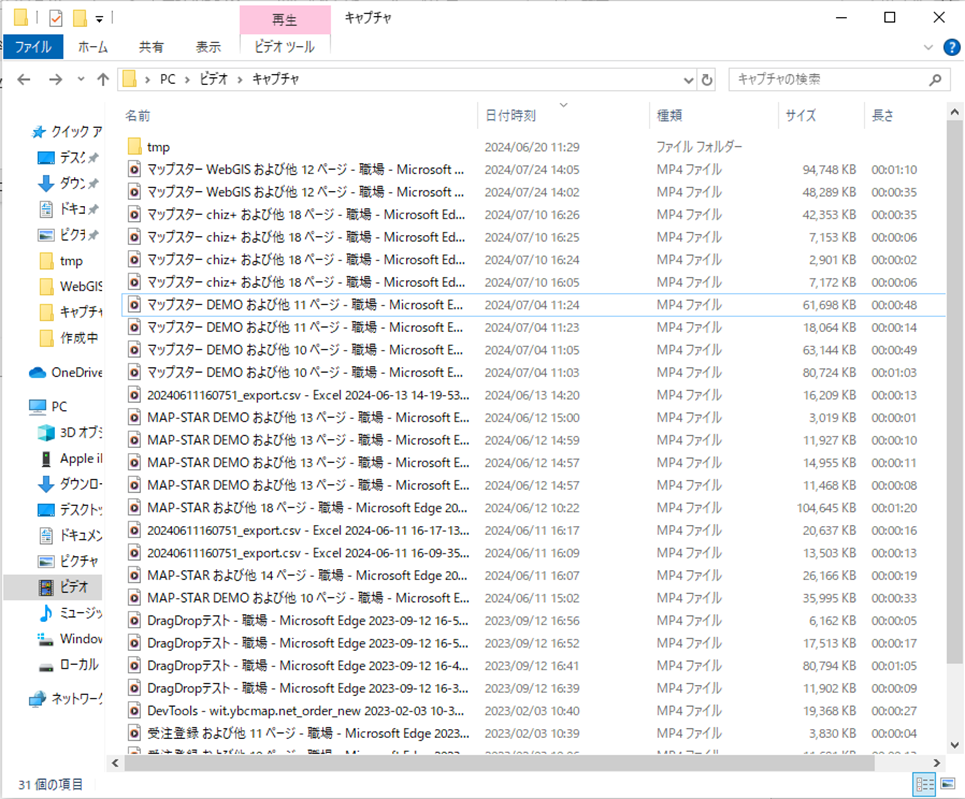This screenshot has width=965, height=799.
Task: Click the search magnifier icon
Action: (935, 79)
